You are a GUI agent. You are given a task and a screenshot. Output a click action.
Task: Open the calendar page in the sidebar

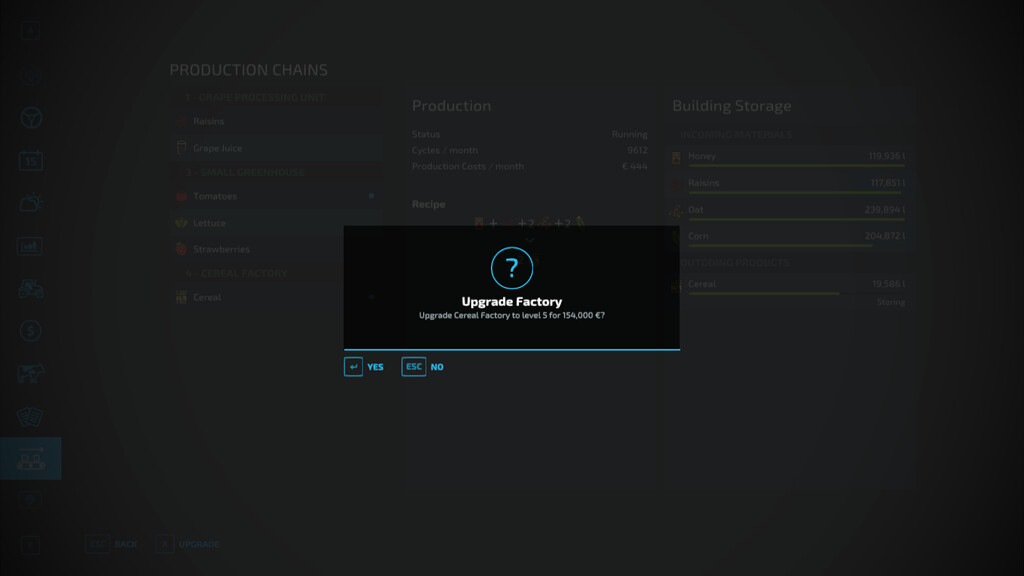(31, 161)
